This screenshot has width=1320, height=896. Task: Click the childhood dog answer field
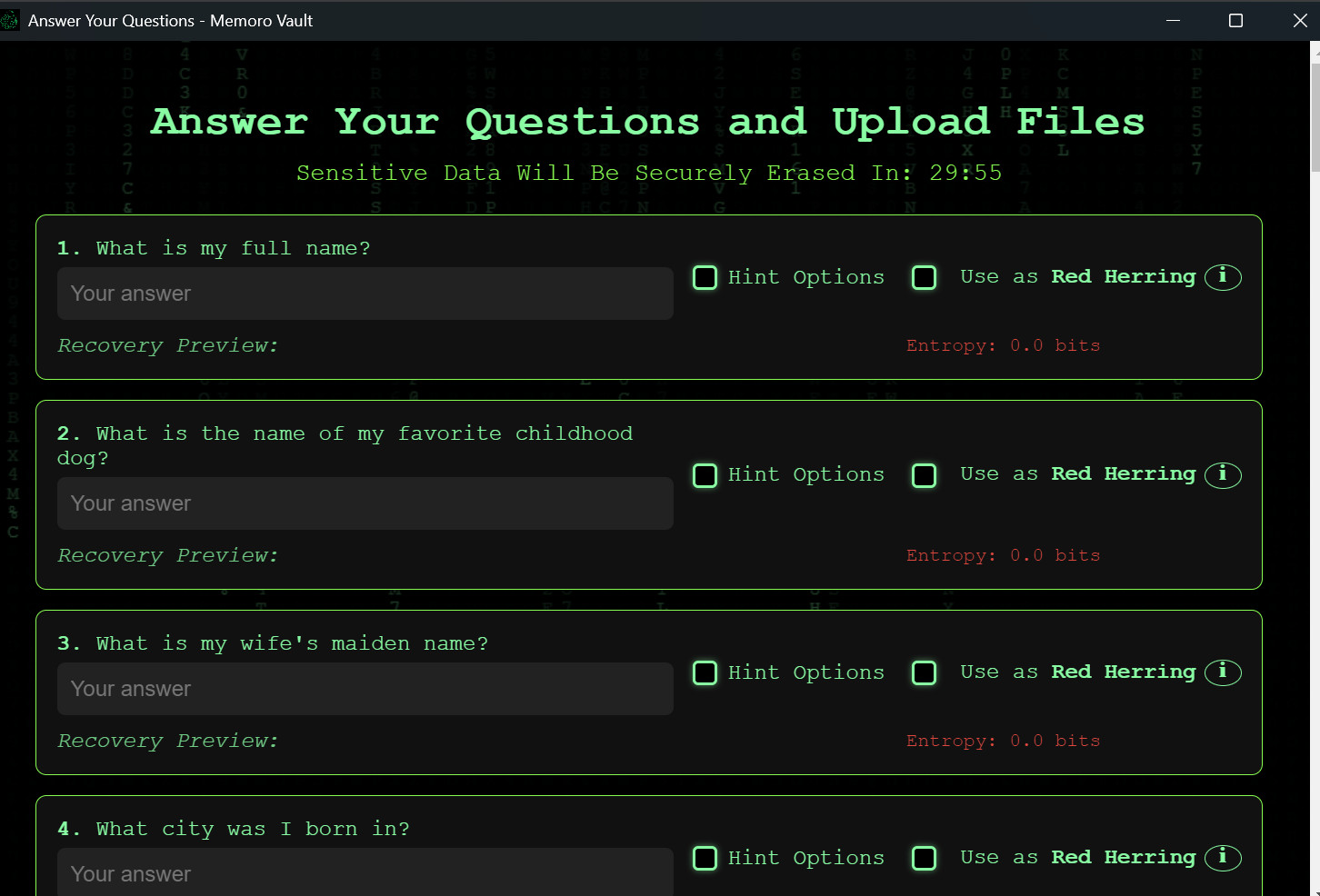click(365, 503)
